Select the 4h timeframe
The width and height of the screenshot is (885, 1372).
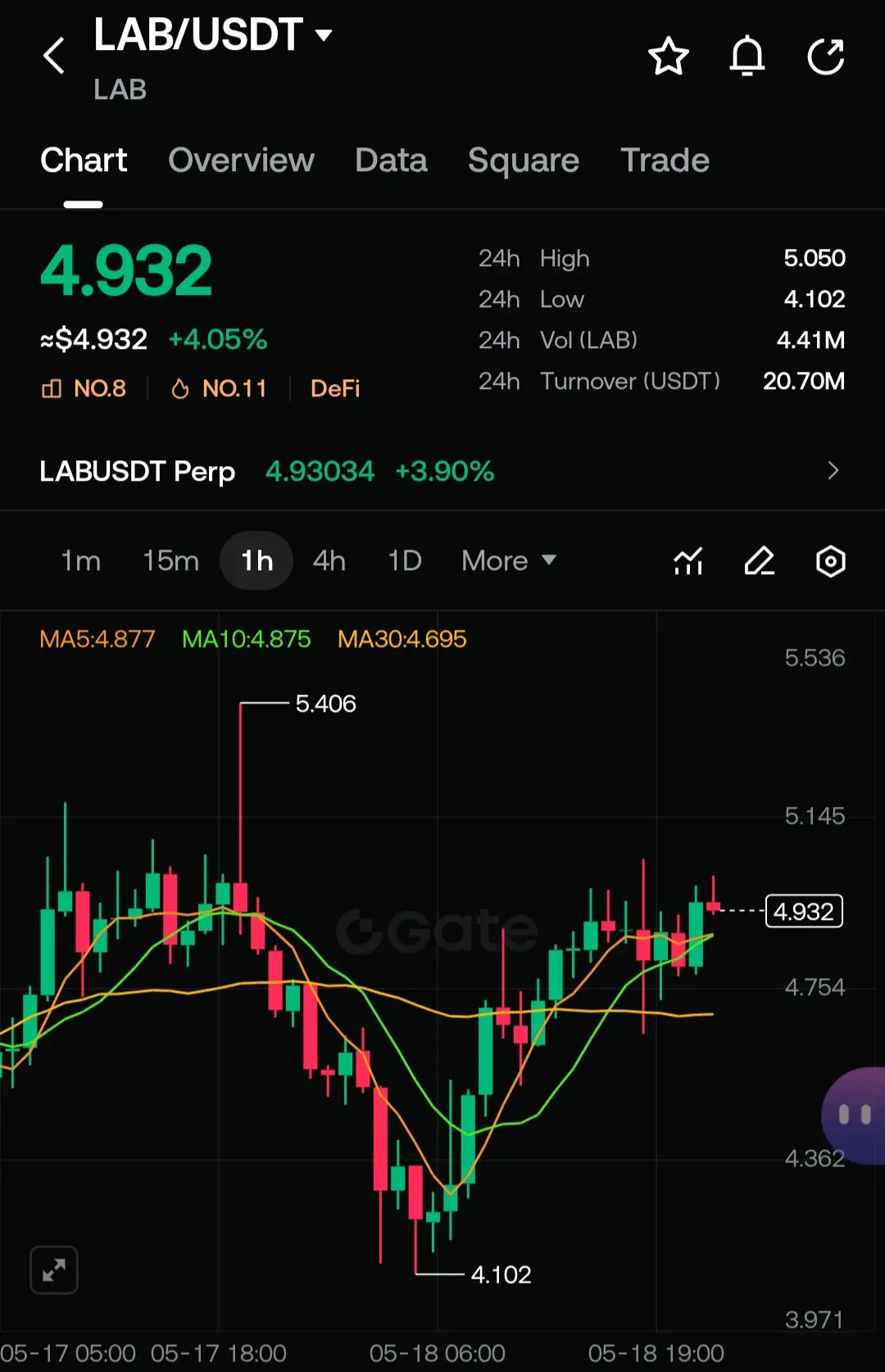[x=329, y=561]
